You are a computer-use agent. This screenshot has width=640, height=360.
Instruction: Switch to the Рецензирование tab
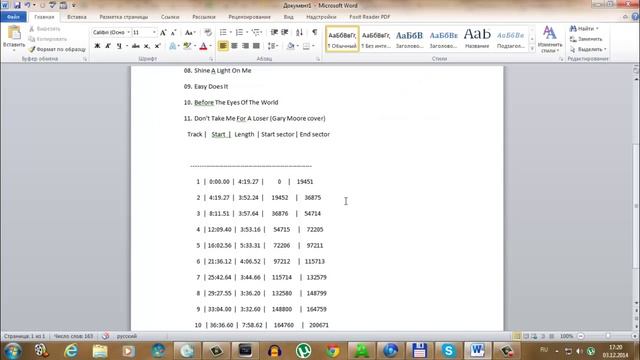click(x=249, y=17)
